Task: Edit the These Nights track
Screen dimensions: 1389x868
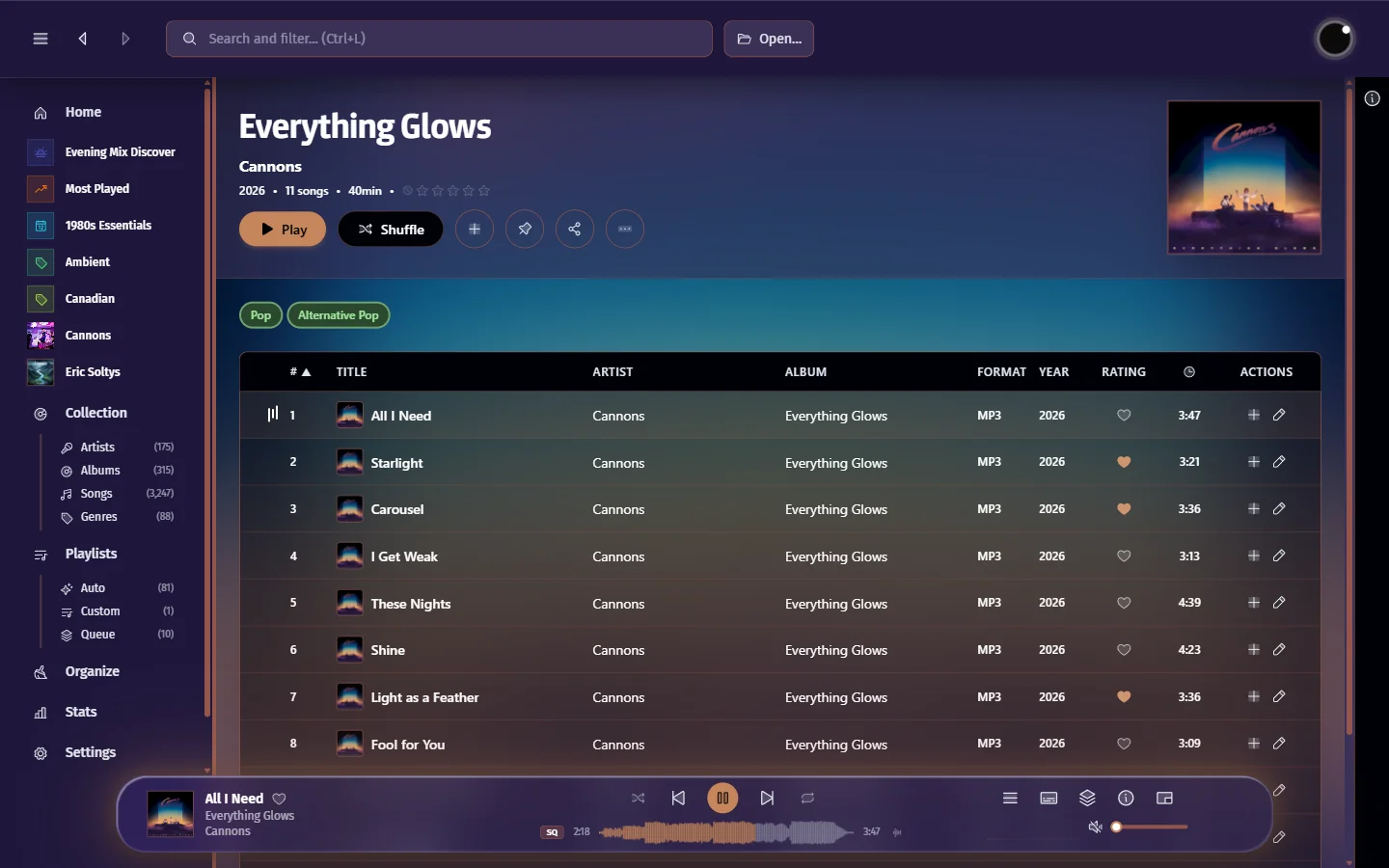Action: pyautogui.click(x=1279, y=602)
